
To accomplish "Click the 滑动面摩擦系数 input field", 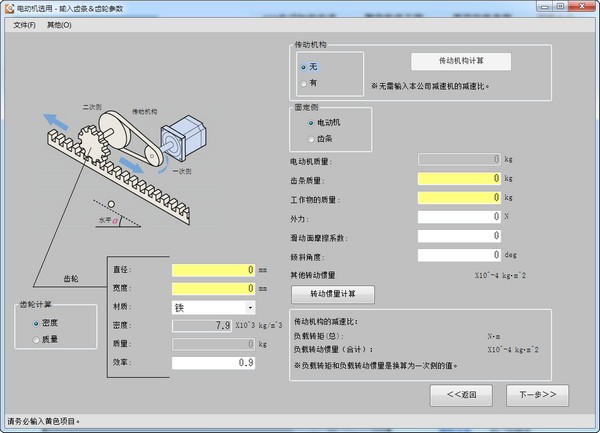I will [x=459, y=236].
